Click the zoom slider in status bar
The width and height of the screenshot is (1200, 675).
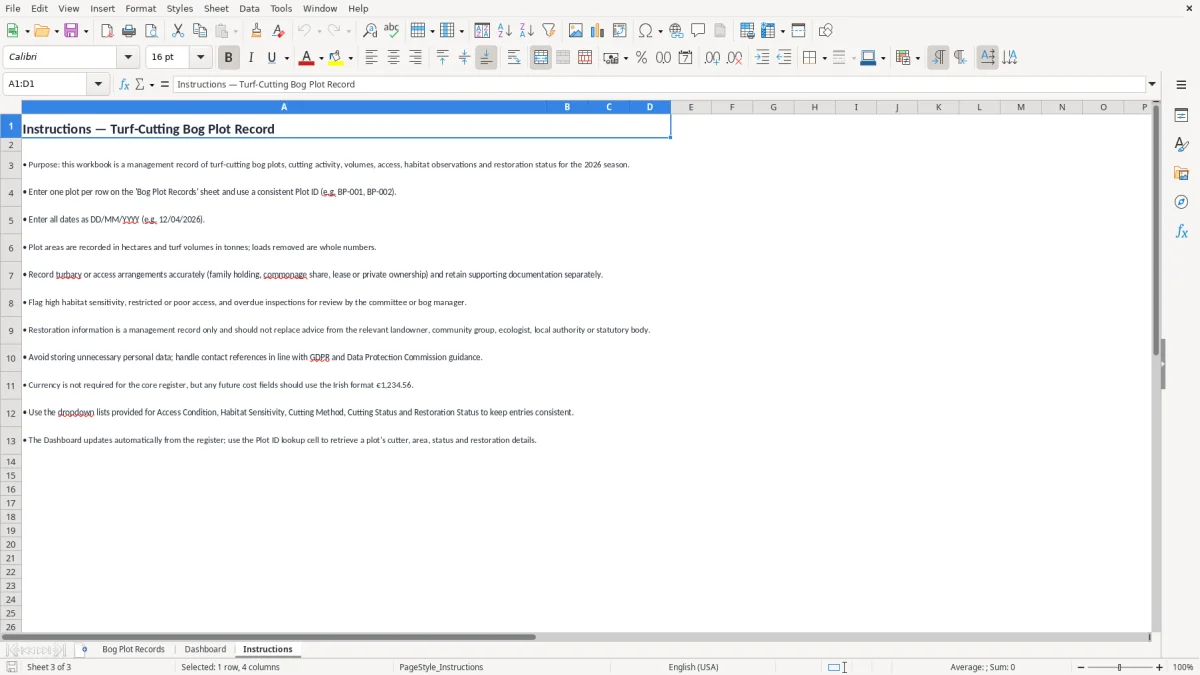(x=1120, y=667)
